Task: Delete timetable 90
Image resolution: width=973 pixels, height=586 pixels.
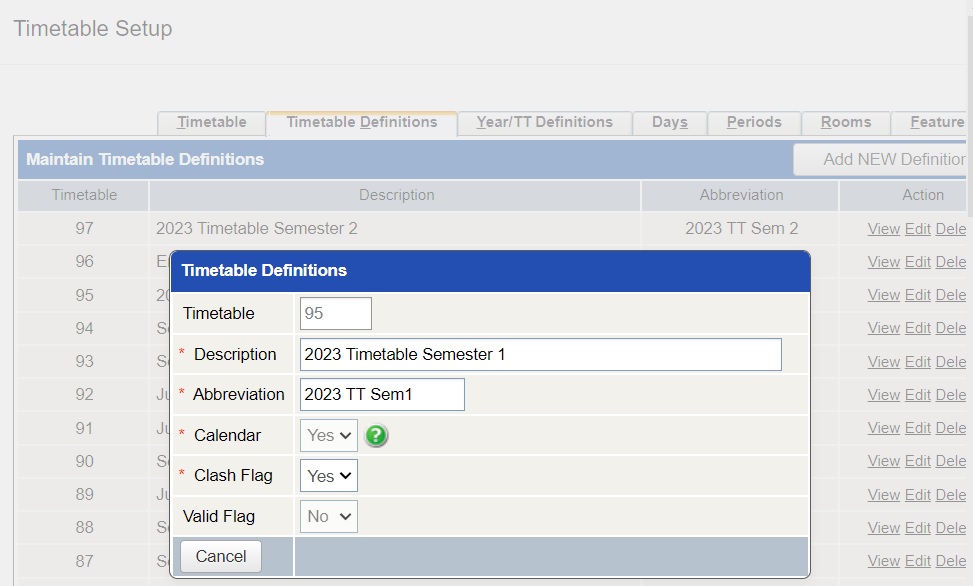Action: pyautogui.click(x=950, y=461)
